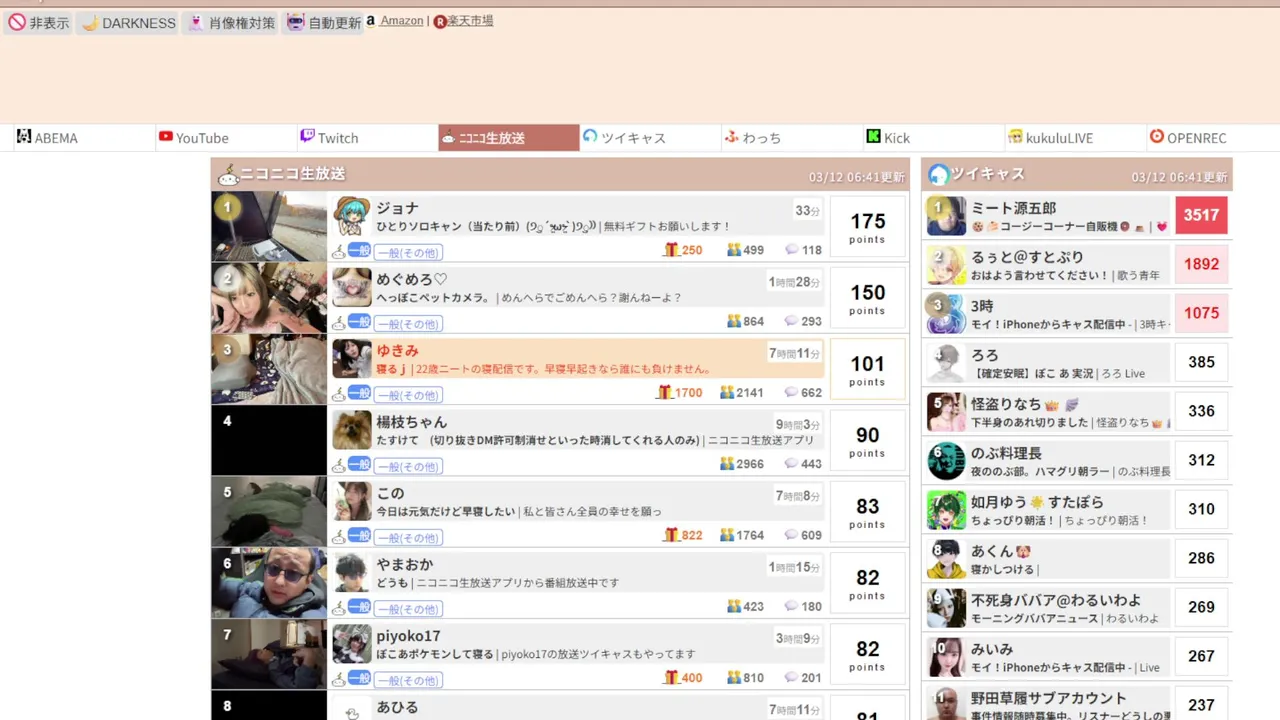Click 一般(その他) category tag in ジョナ row

(x=408, y=252)
